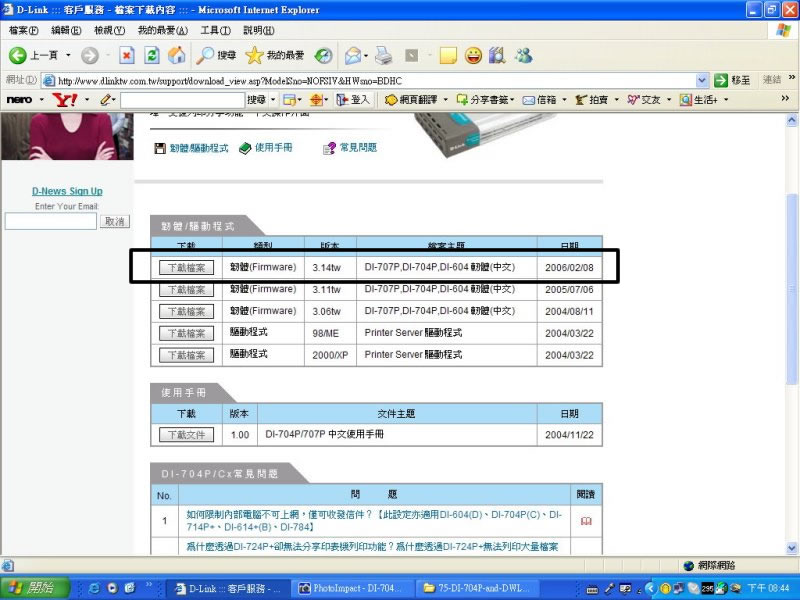Expand the nero toolbar dropdown arrow

(x=41, y=99)
